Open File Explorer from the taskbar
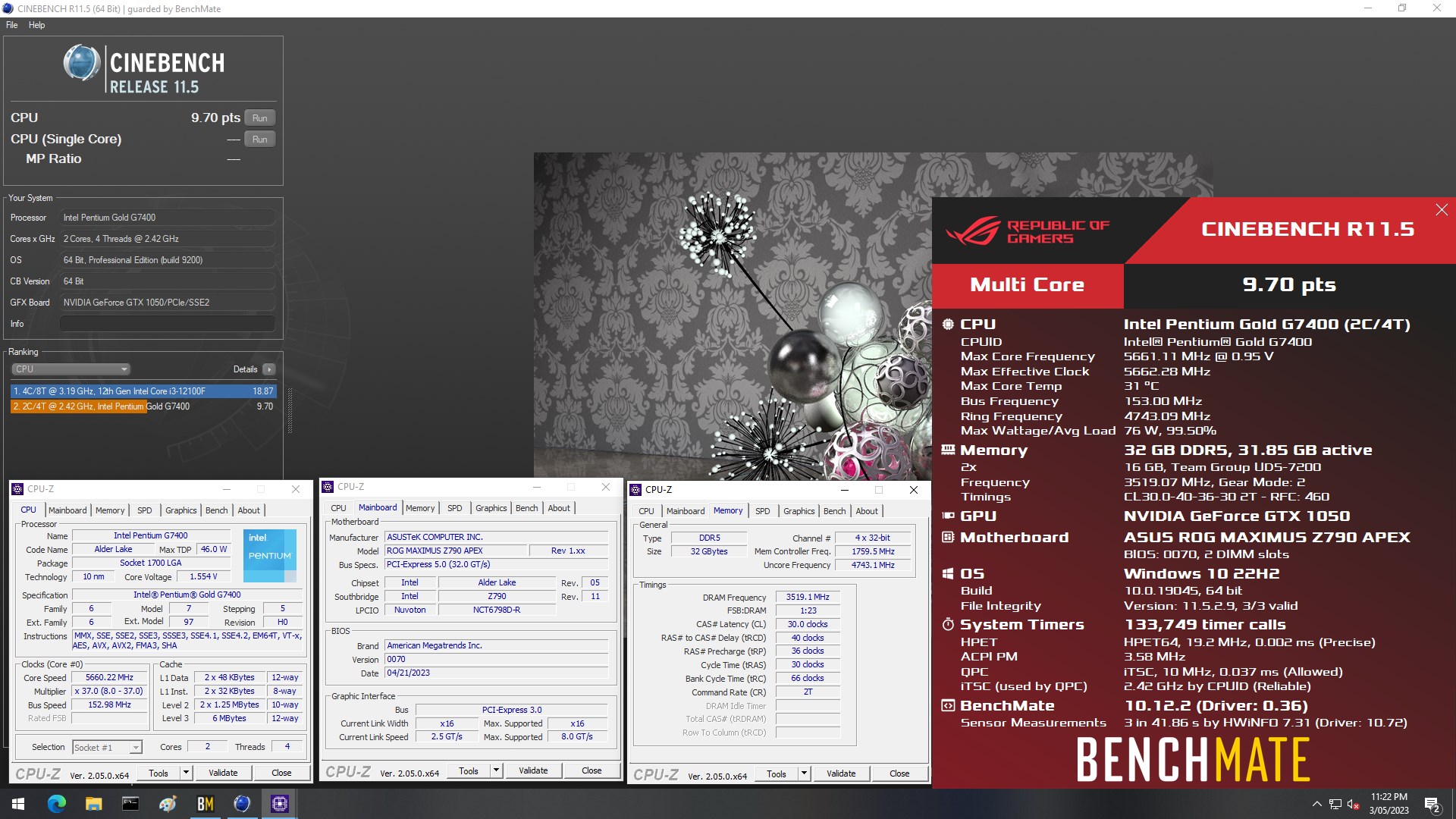This screenshot has height=819, width=1456. pyautogui.click(x=93, y=804)
